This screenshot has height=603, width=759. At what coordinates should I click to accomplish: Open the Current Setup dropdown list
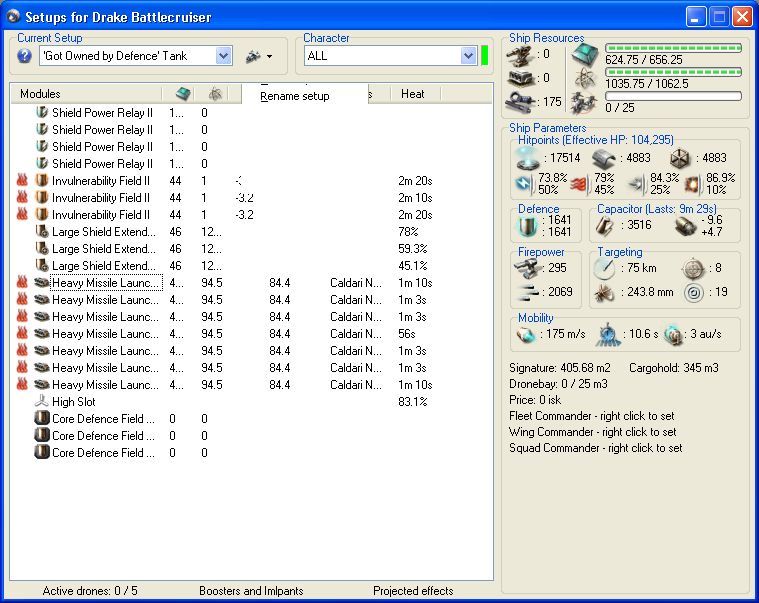[224, 57]
